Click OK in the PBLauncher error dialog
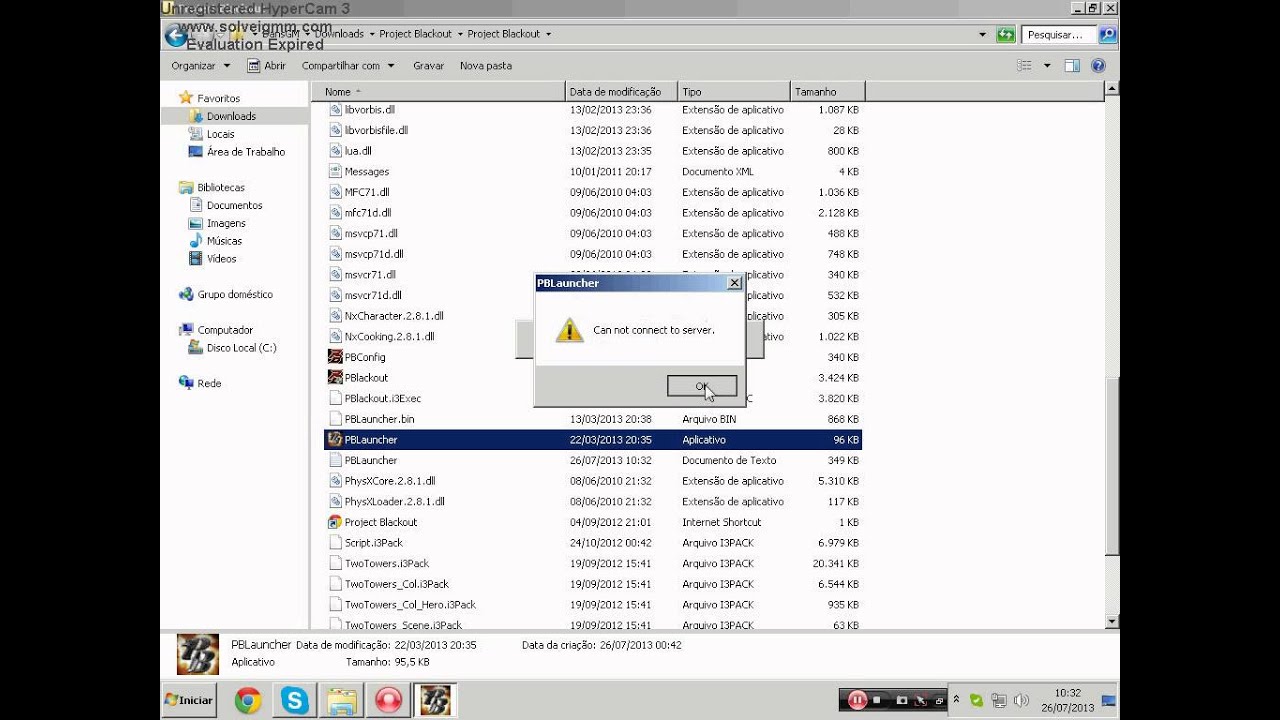The image size is (1280, 720). [x=702, y=386]
